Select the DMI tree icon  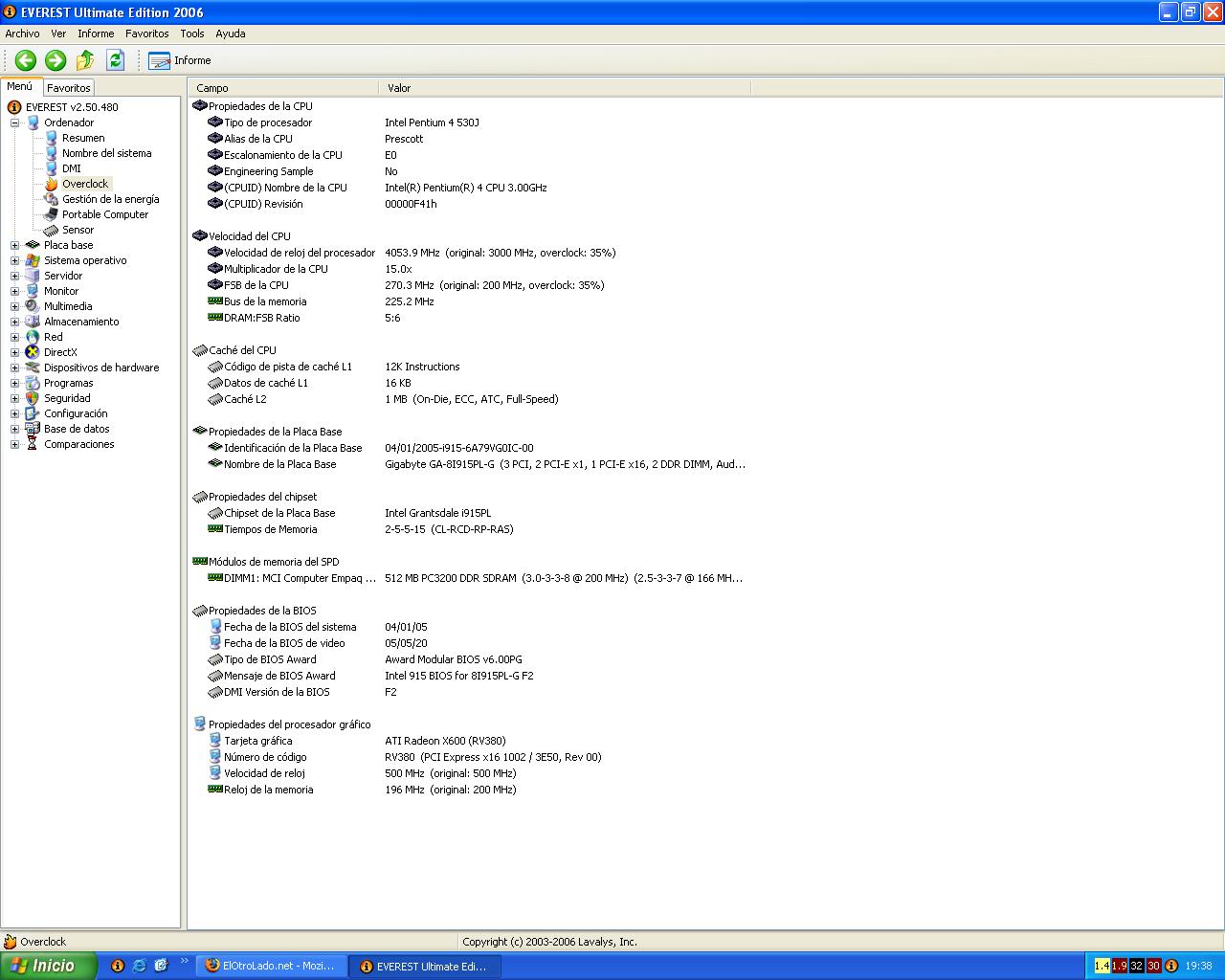tap(52, 168)
